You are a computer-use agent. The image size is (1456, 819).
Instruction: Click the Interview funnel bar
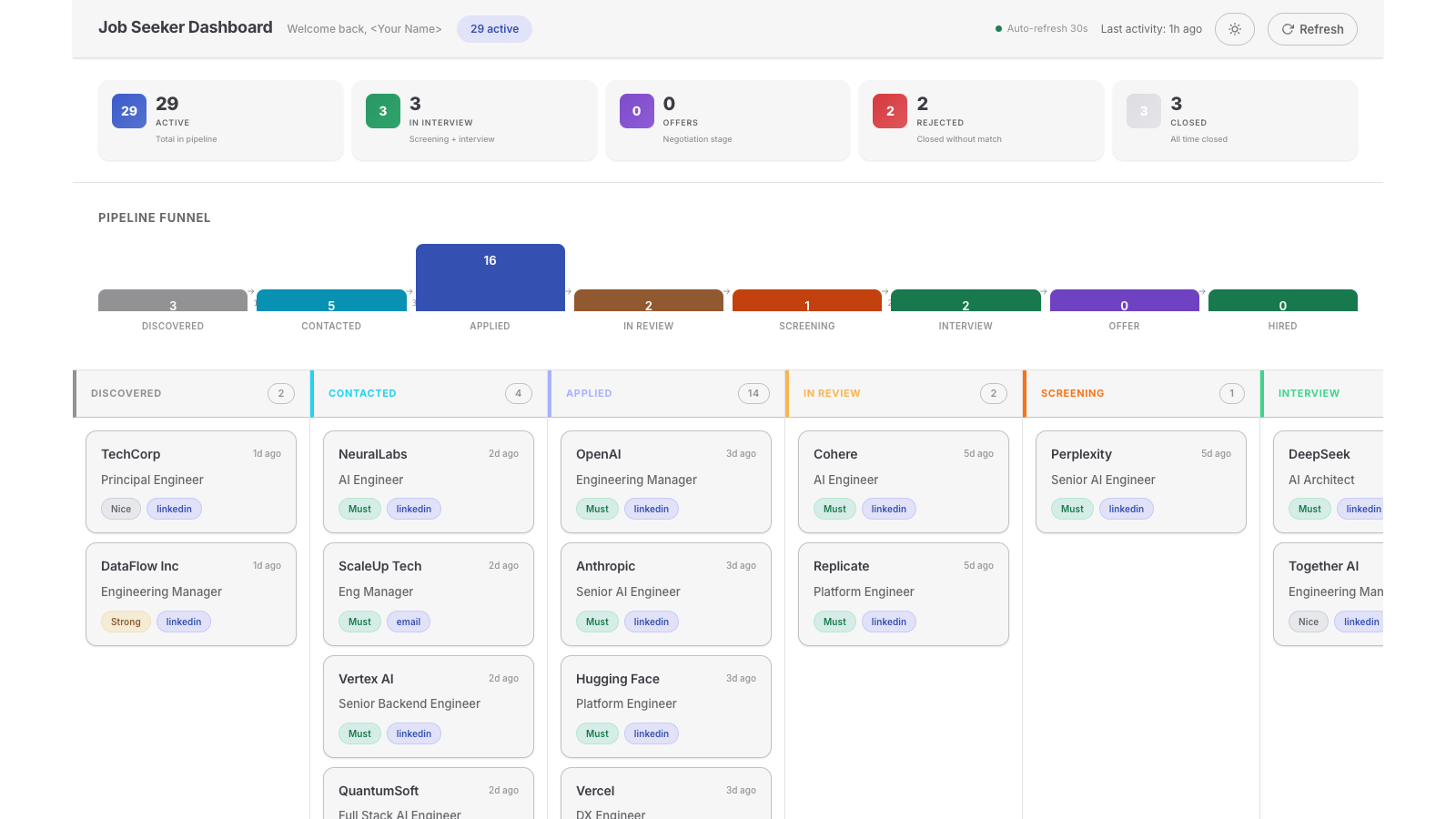point(966,300)
